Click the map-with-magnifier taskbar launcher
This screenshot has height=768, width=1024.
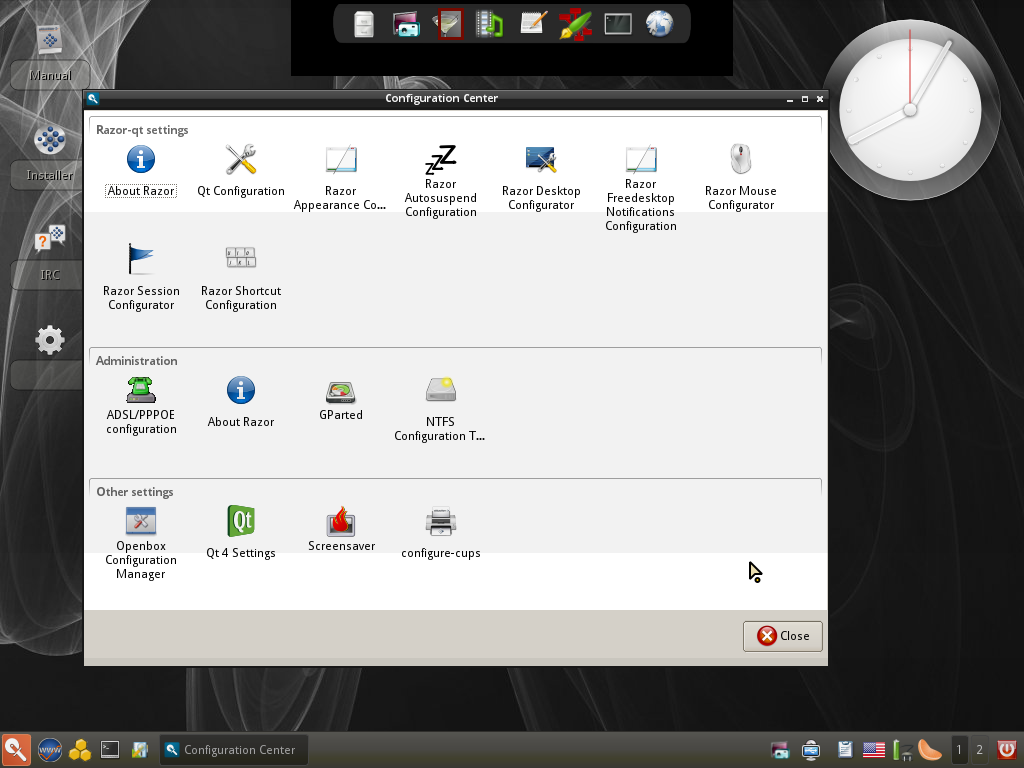coord(140,750)
